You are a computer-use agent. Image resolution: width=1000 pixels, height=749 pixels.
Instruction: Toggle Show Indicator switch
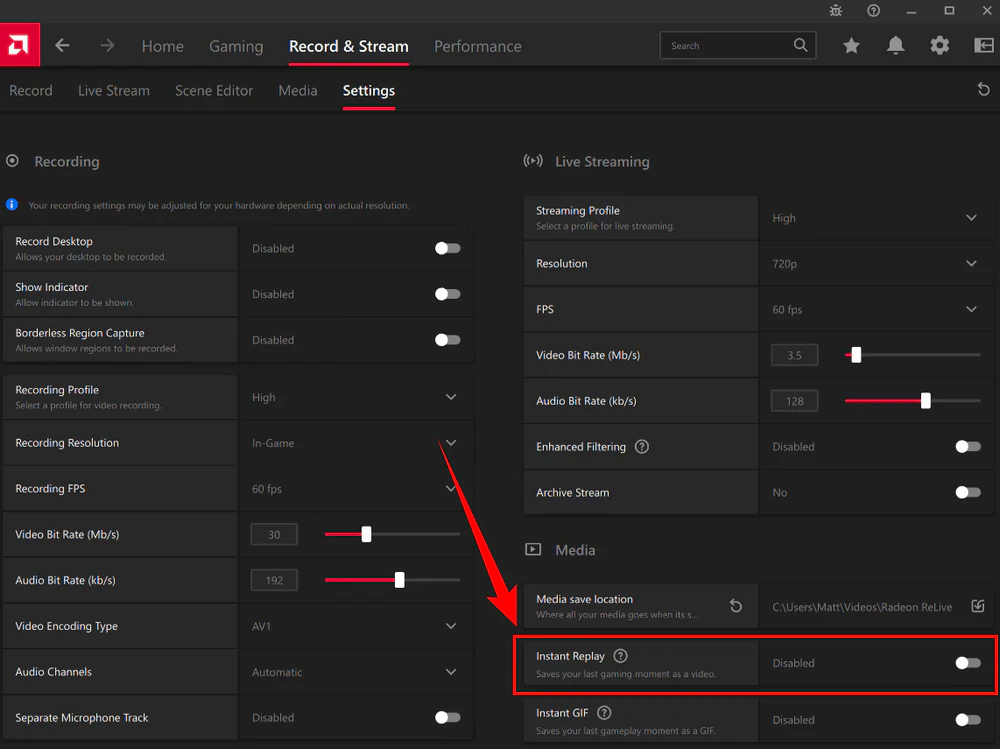pyautogui.click(x=448, y=294)
